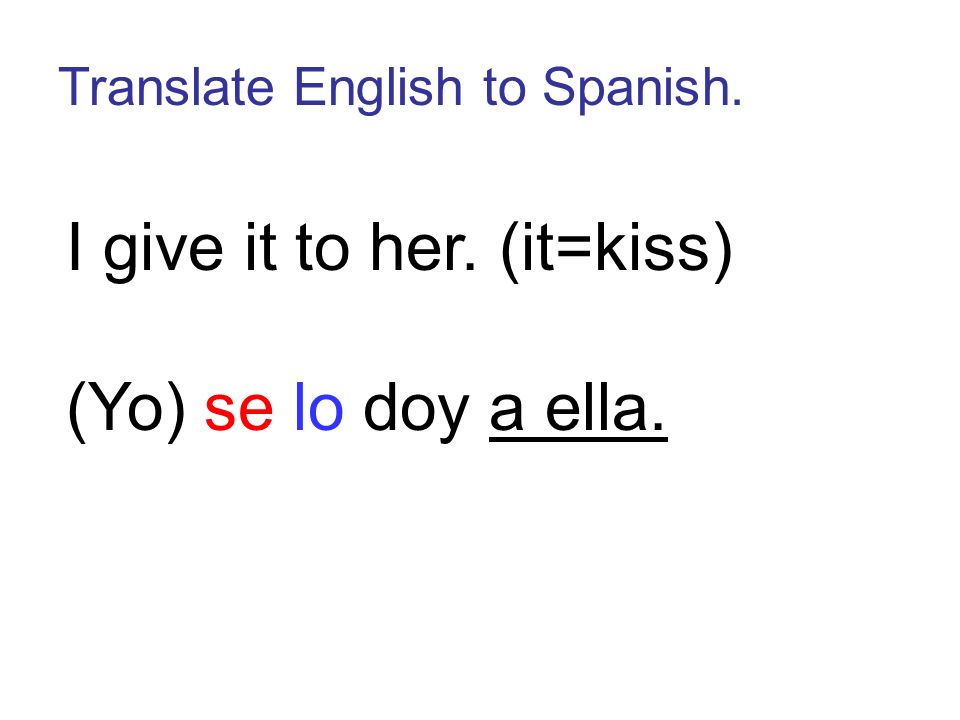Click the equals sign between it and kiss

click(x=574, y=250)
